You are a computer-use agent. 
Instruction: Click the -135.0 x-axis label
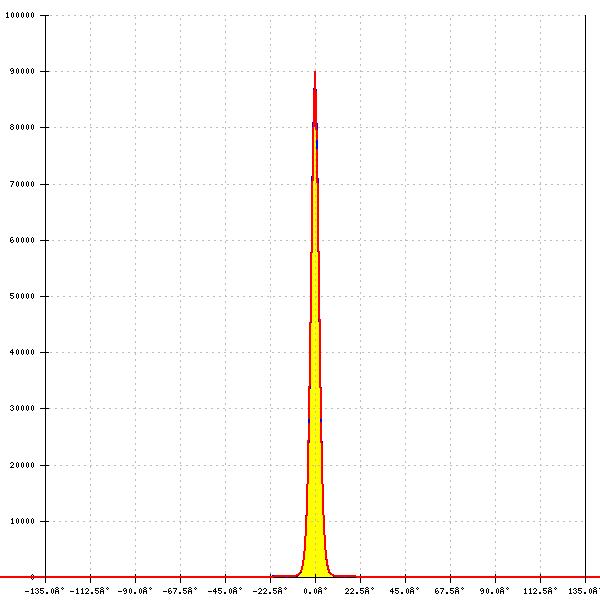[x=44, y=591]
